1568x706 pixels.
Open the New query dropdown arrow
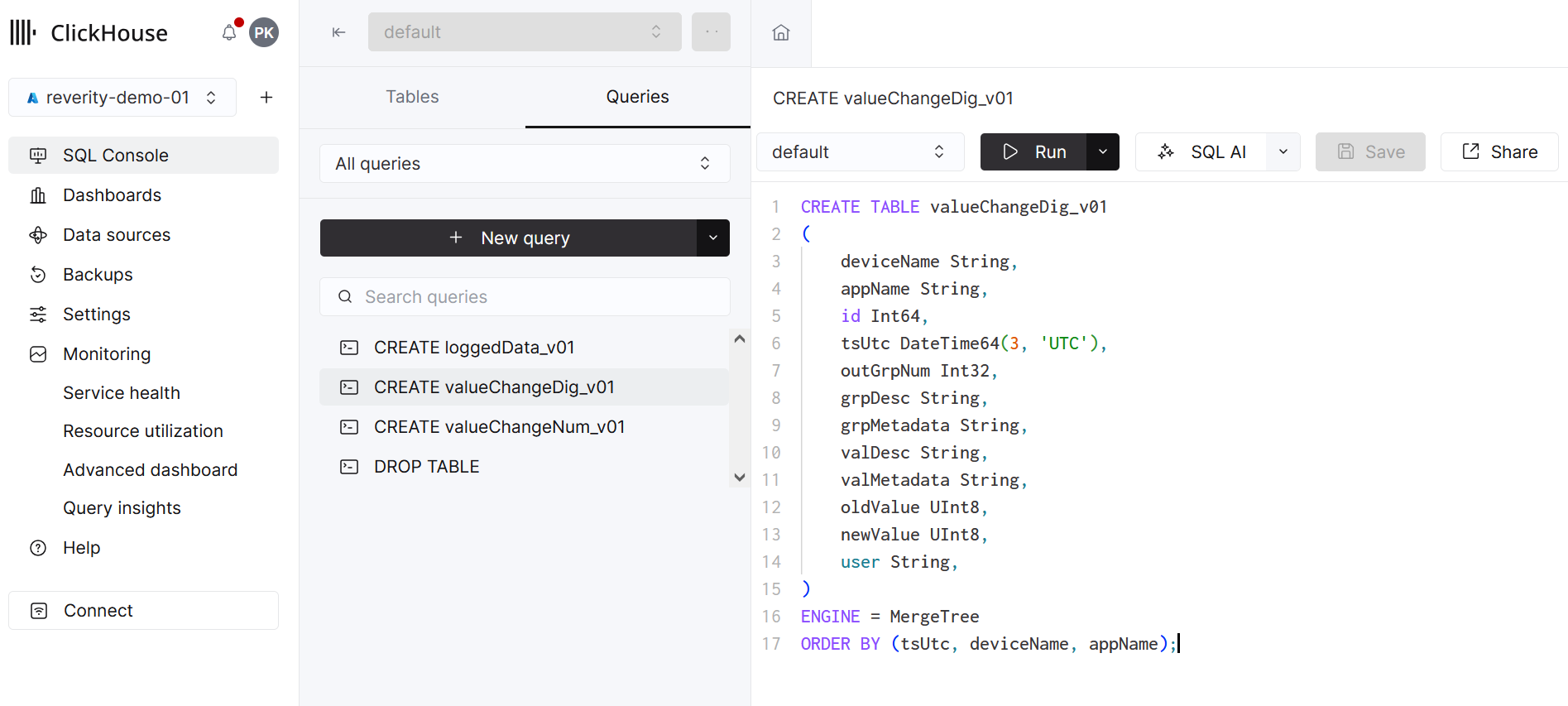click(713, 238)
